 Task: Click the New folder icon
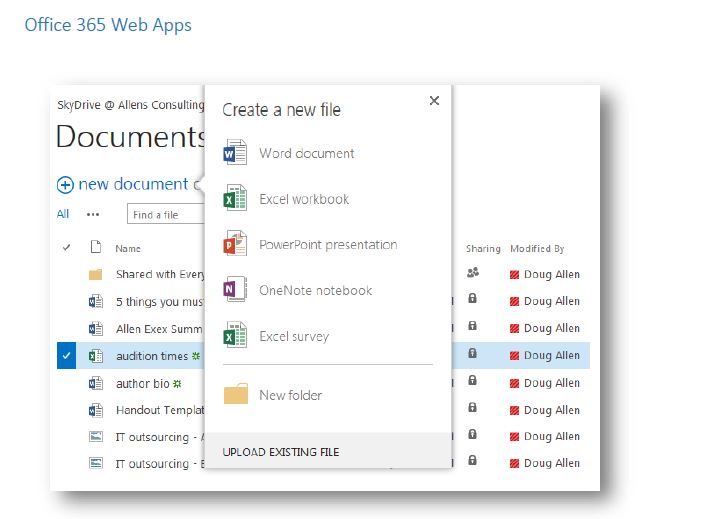click(x=236, y=394)
